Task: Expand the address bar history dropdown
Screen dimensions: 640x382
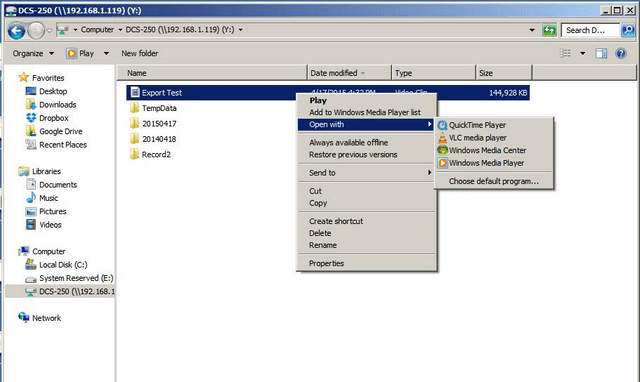Action: [532, 30]
